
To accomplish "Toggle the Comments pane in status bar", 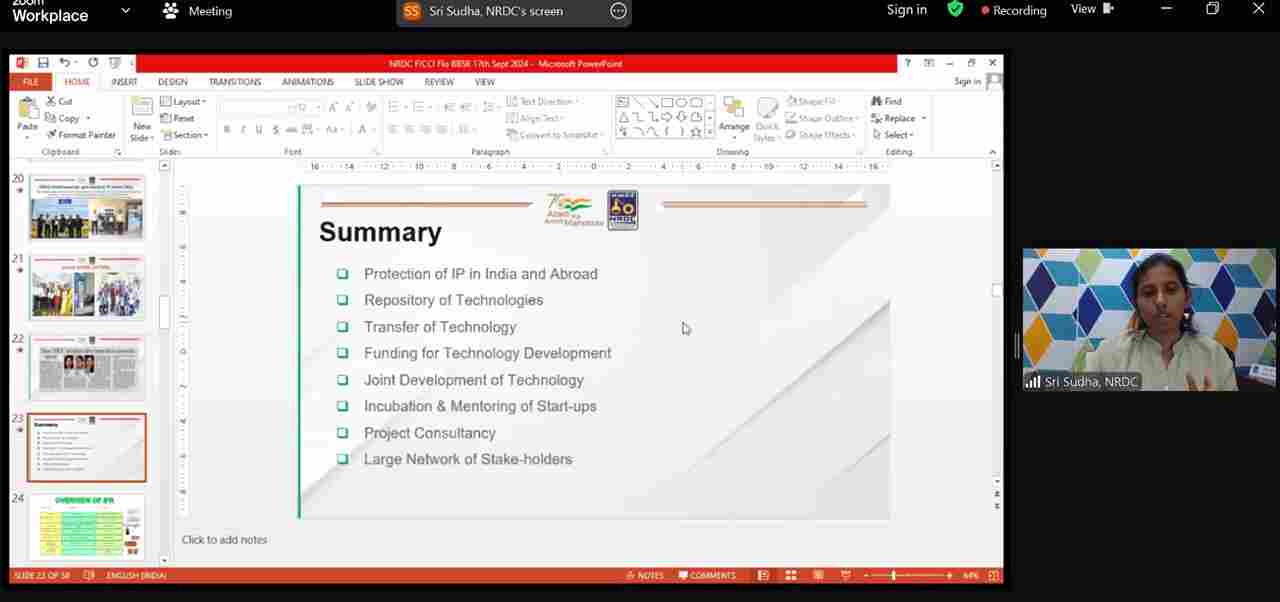I will pyautogui.click(x=707, y=576).
